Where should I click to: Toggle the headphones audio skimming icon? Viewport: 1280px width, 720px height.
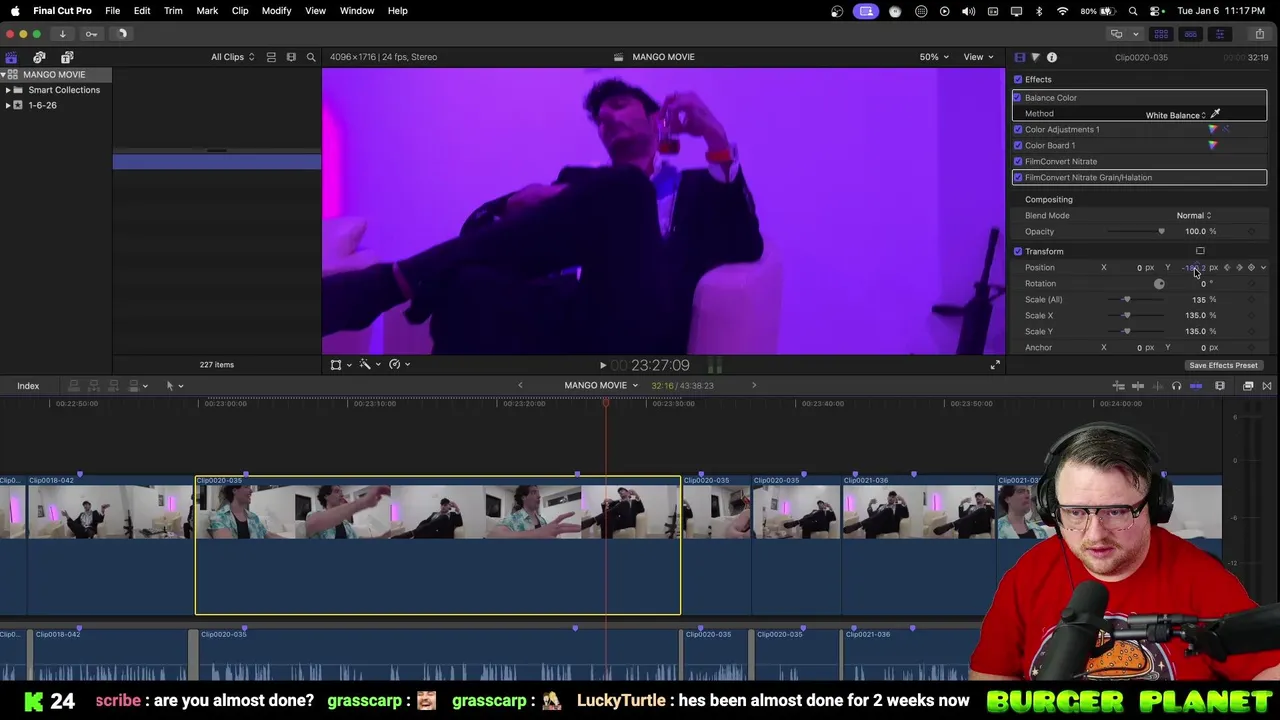coord(1176,386)
